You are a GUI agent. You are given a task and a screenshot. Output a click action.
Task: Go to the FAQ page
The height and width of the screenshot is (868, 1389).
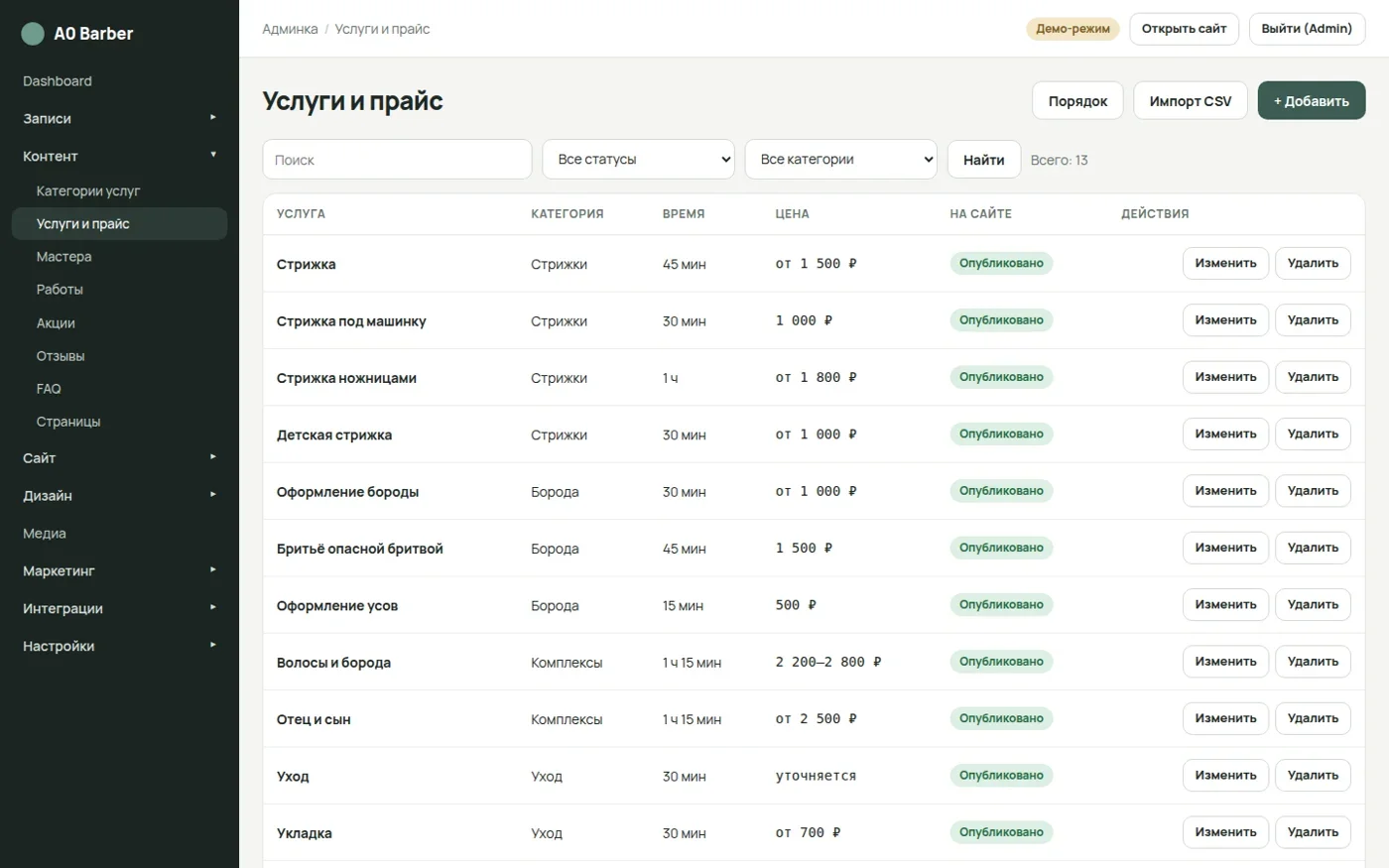pyautogui.click(x=119, y=389)
